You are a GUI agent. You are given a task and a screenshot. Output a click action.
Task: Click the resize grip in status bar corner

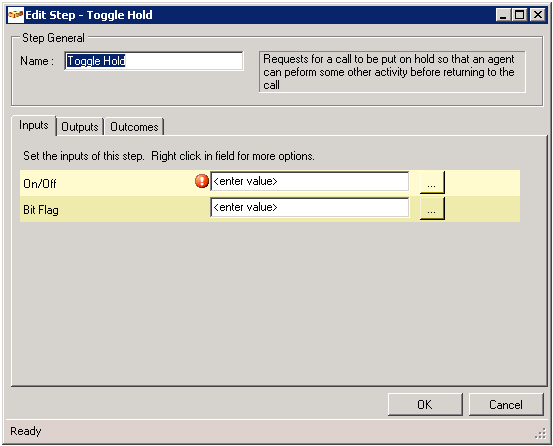tap(540, 433)
